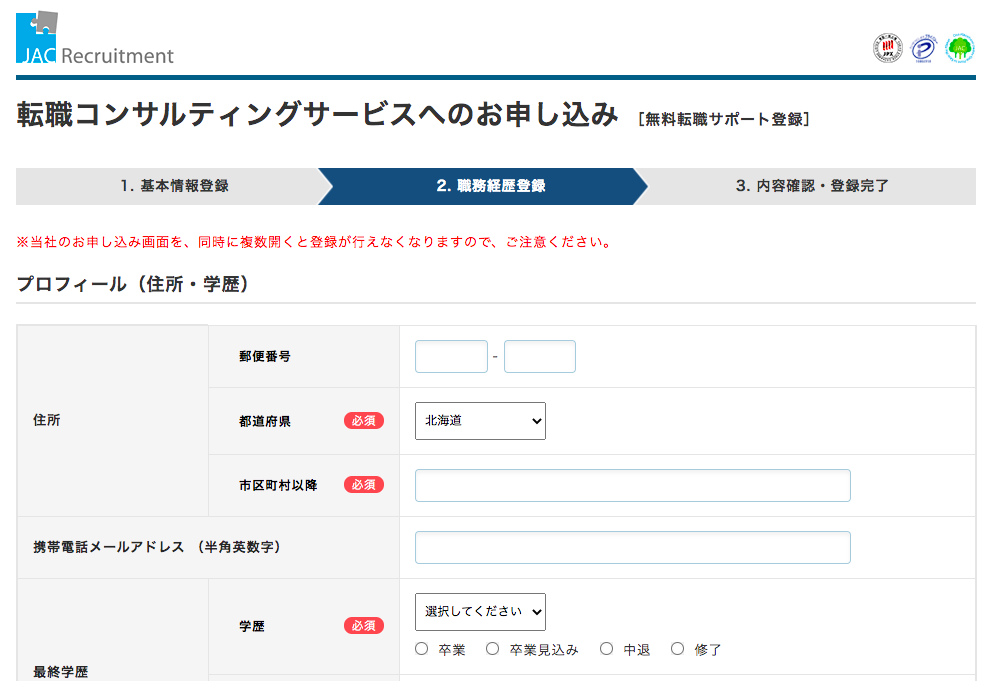Focus the first 郵便番号 input box
The image size is (997, 681).
click(x=451, y=356)
